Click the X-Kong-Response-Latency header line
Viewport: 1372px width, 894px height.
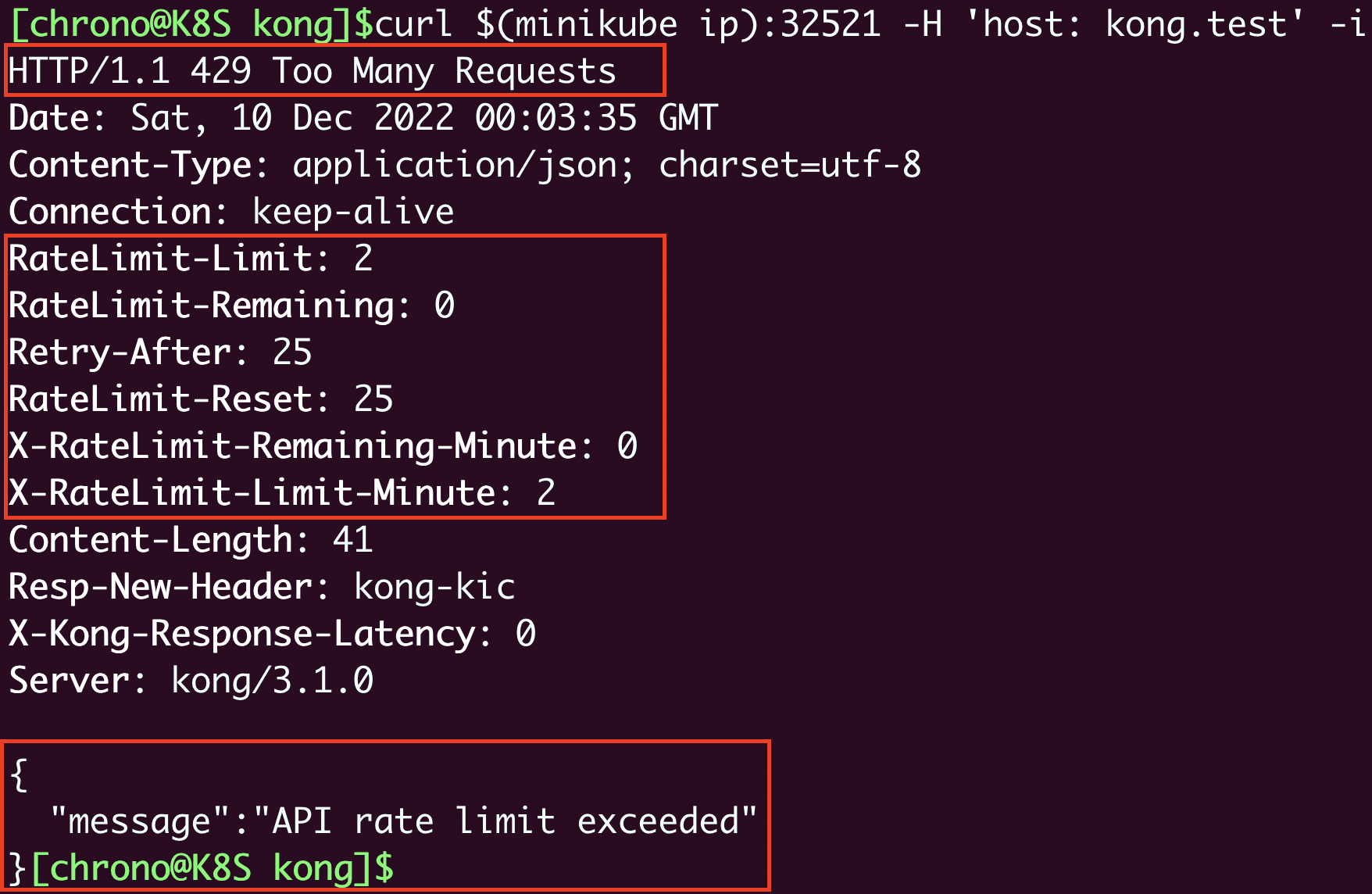(x=272, y=634)
